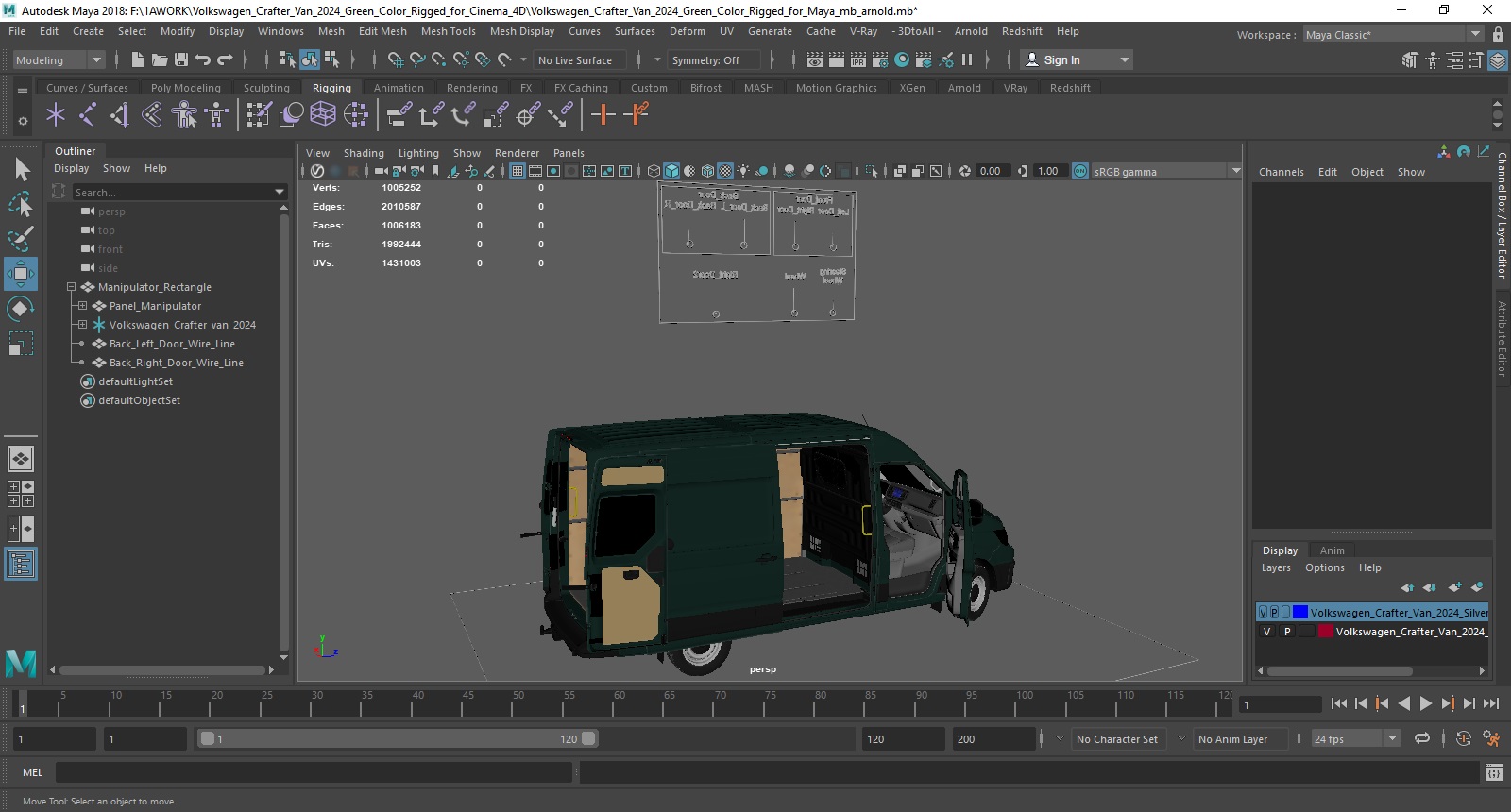This screenshot has height=812, width=1511.
Task: Select the Create Joints tool
Action: click(88, 115)
